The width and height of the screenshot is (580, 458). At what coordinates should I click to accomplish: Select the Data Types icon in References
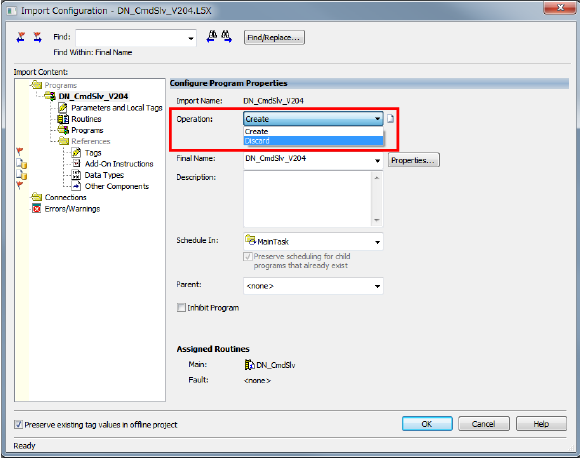point(76,175)
